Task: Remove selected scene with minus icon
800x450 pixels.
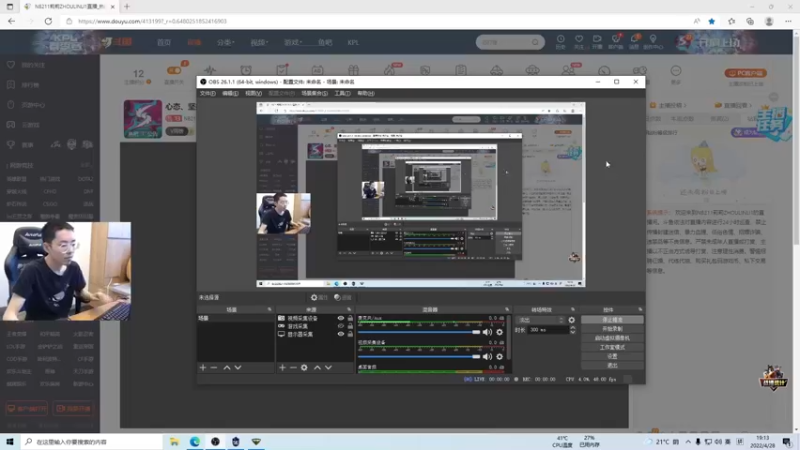Action: click(214, 367)
